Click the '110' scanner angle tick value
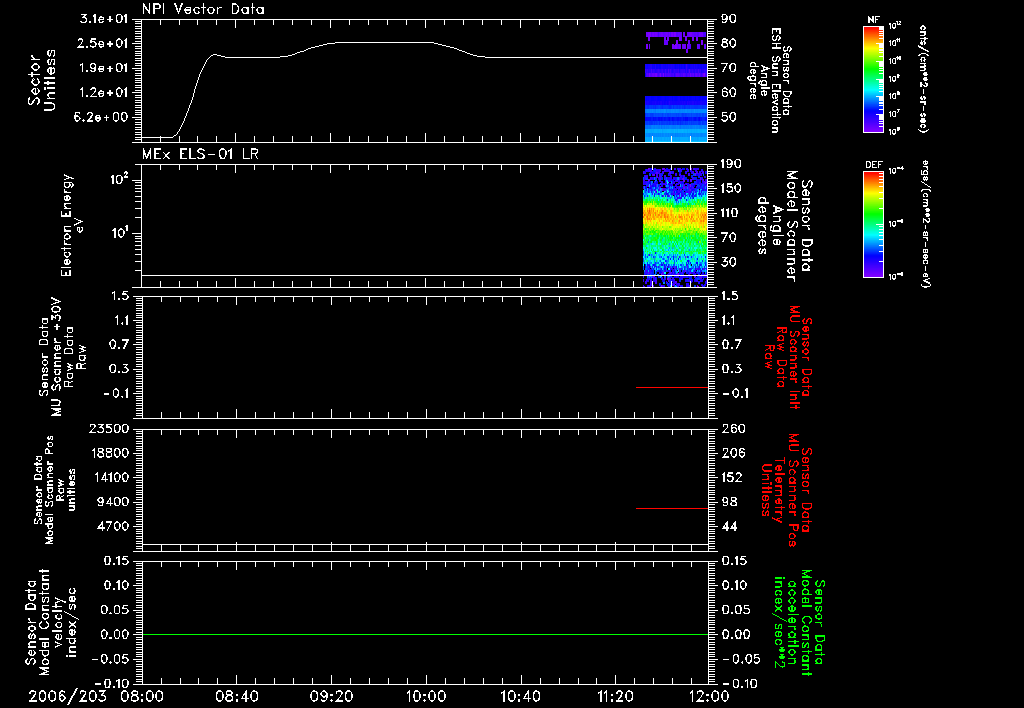 (x=731, y=213)
